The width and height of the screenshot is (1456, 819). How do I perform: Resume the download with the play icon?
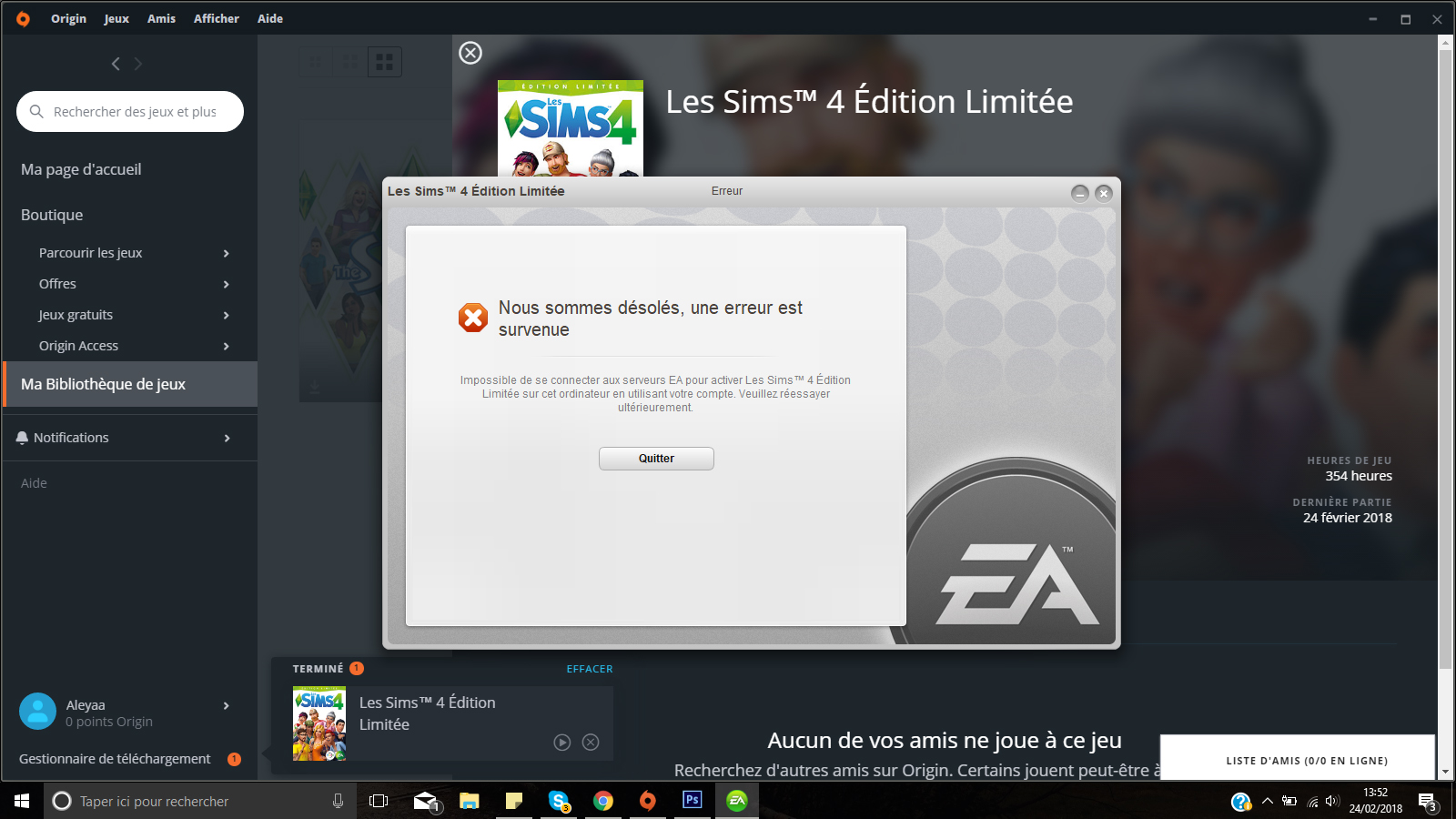[561, 743]
